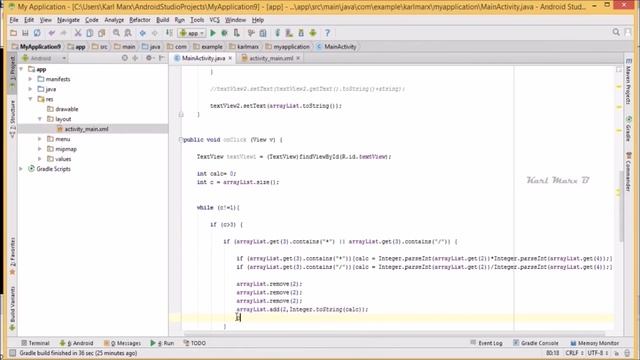Click the fold toggle beside onClick method
The height and width of the screenshot is (360, 640).
(181, 140)
